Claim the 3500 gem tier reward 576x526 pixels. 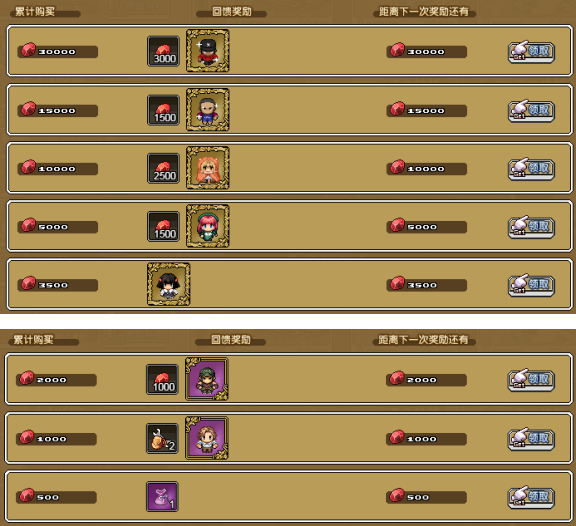point(531,285)
